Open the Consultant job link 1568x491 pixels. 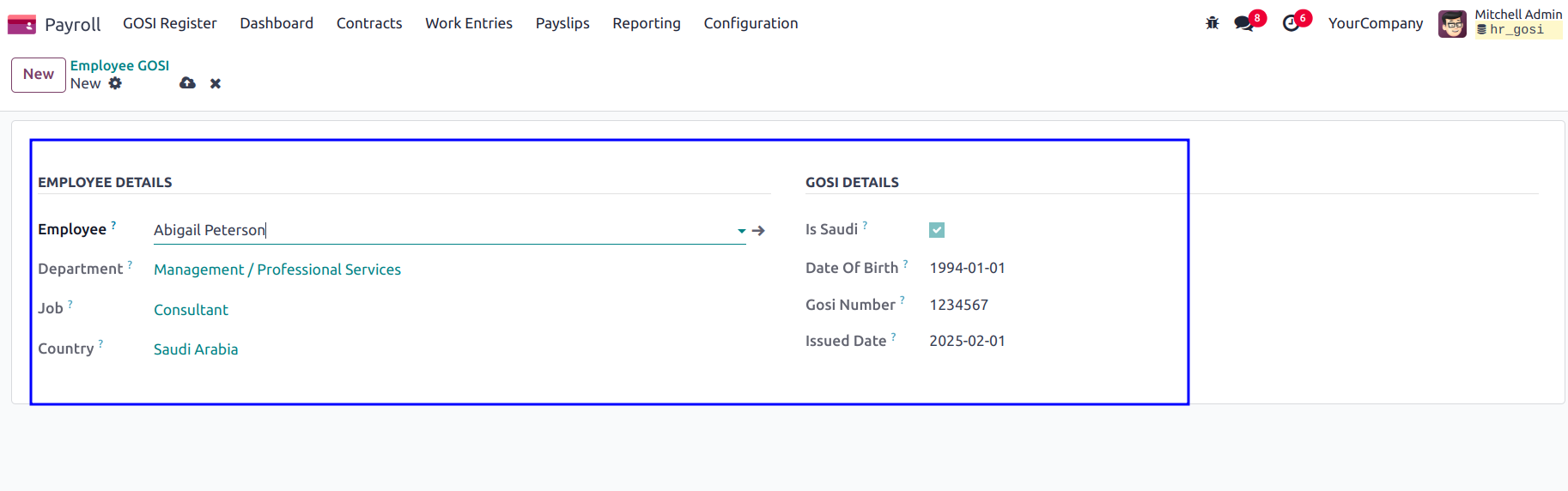click(x=191, y=310)
